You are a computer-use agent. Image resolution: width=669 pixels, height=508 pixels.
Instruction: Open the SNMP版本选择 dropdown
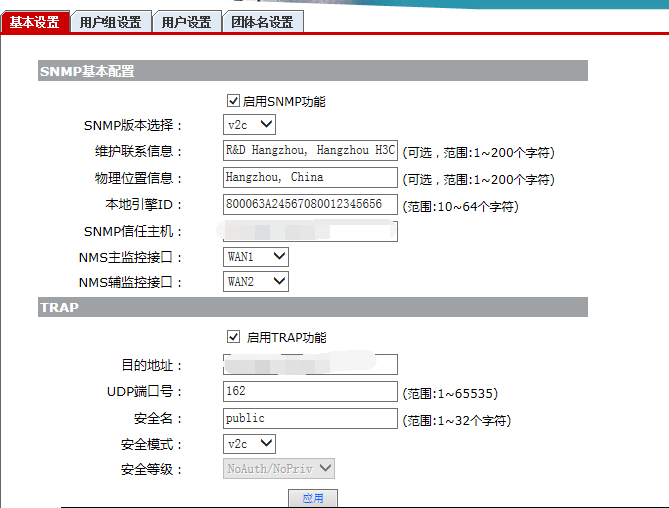click(249, 125)
